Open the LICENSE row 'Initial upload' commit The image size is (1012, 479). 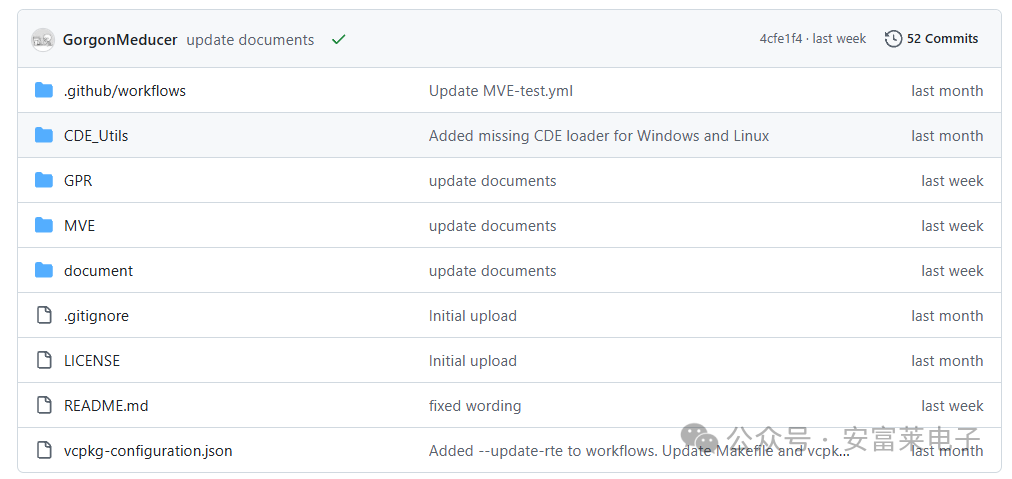point(472,361)
